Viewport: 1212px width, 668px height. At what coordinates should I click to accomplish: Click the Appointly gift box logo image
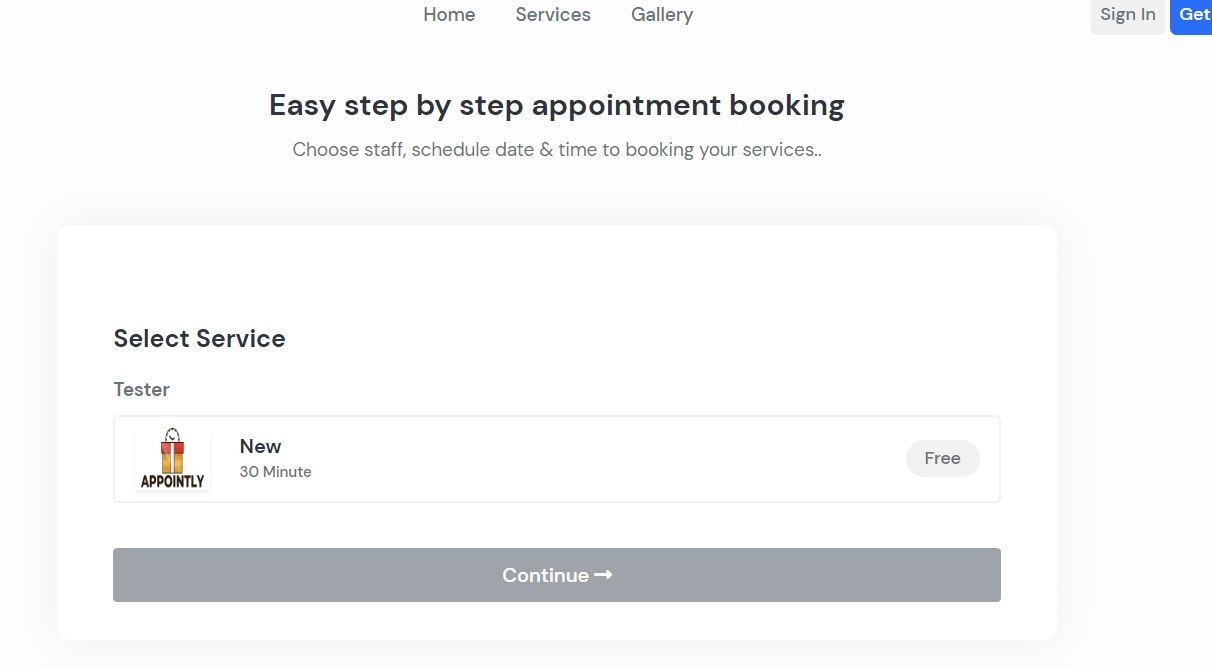(x=173, y=459)
